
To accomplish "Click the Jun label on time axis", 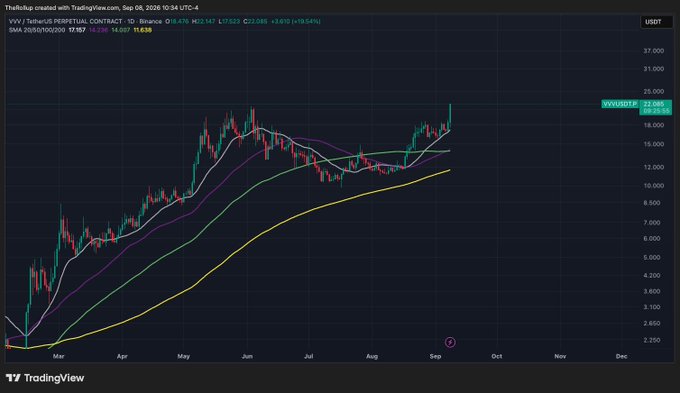I will [247, 356].
